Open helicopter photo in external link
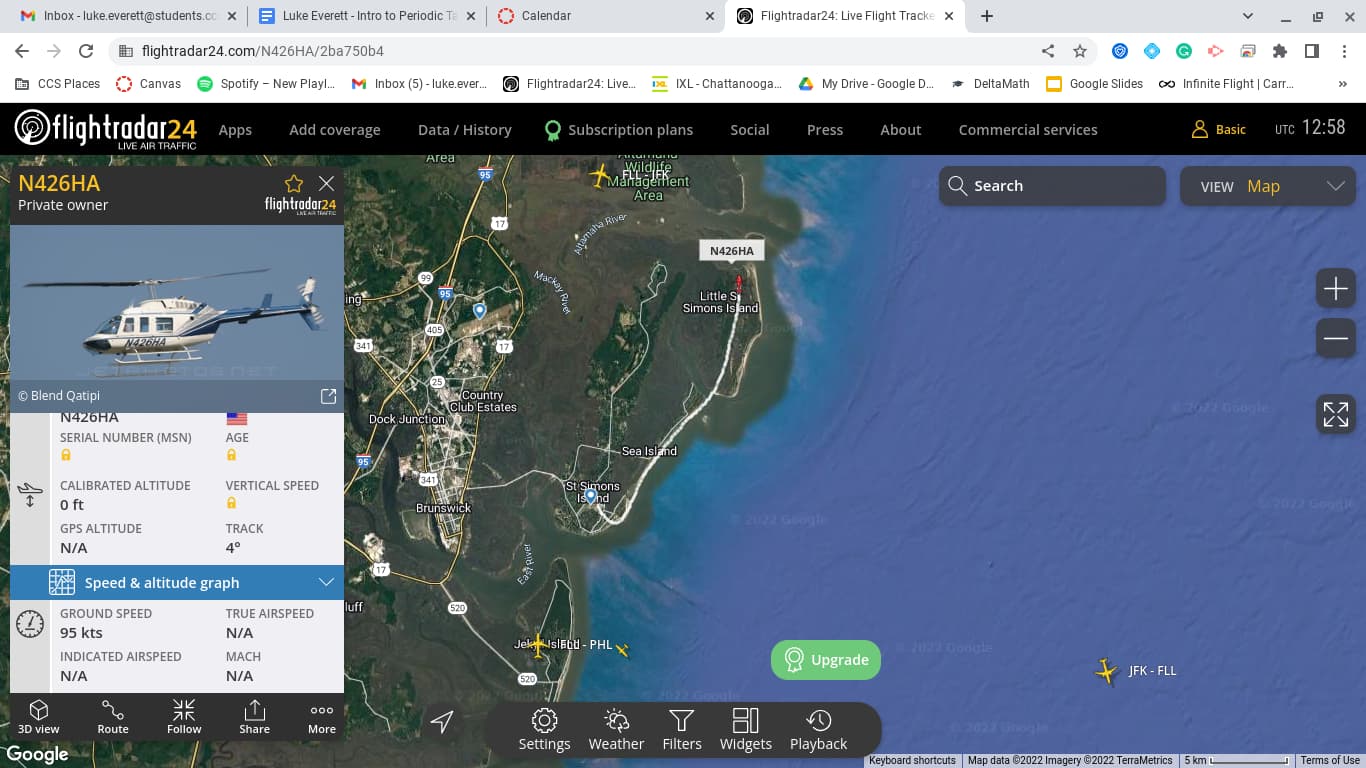Image resolution: width=1366 pixels, height=768 pixels. [328, 396]
